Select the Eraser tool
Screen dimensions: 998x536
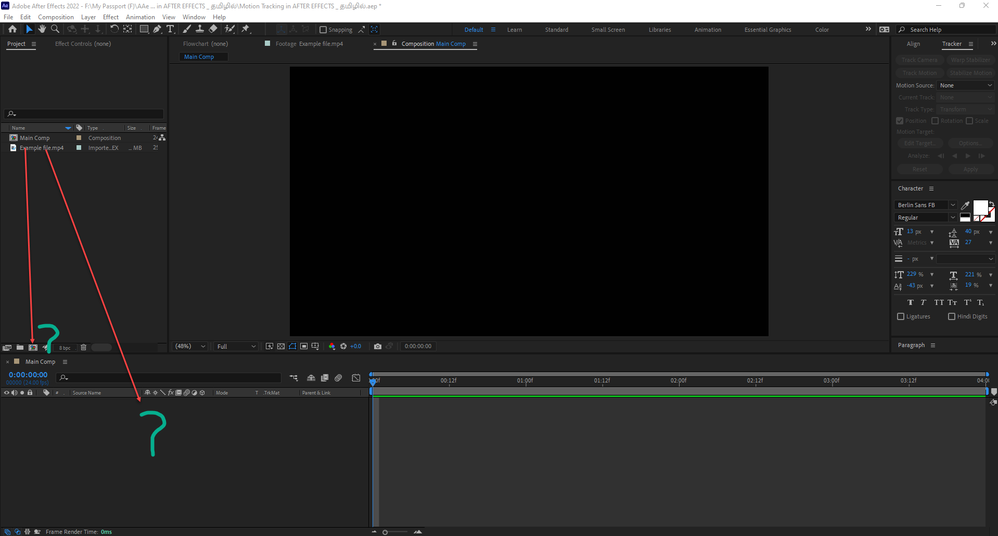tap(213, 29)
